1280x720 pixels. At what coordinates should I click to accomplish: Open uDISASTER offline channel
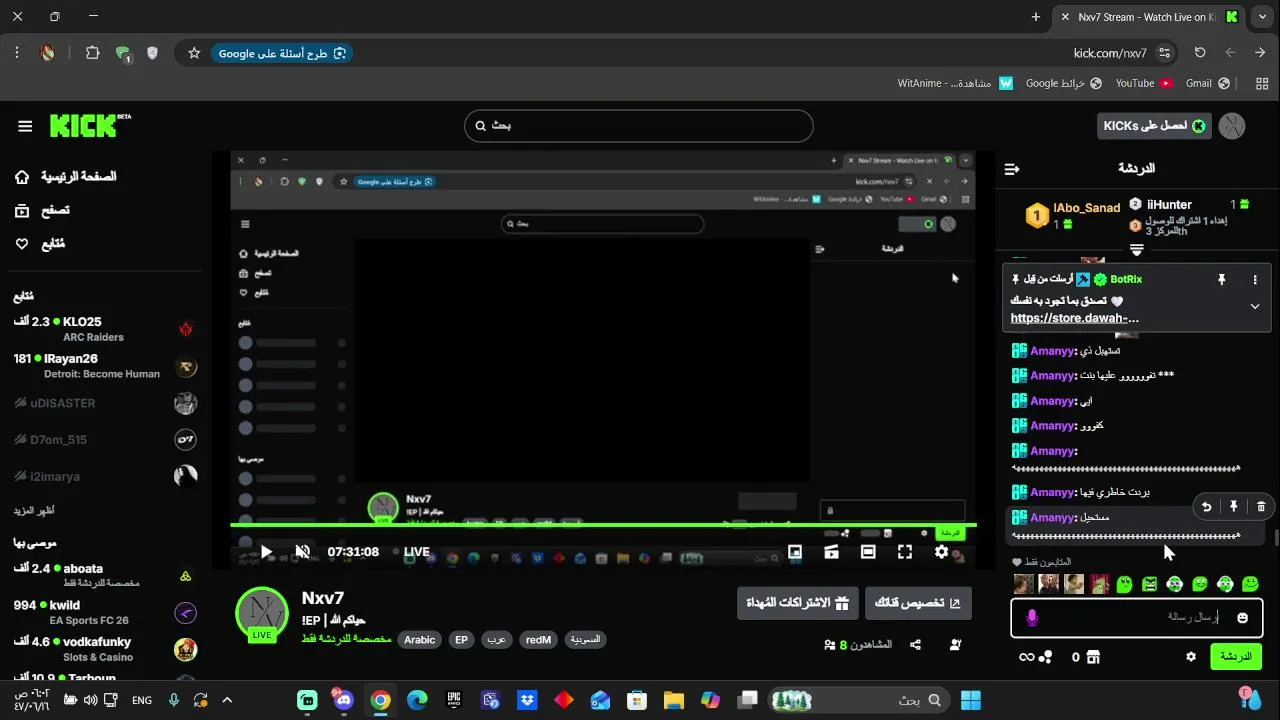(x=103, y=403)
